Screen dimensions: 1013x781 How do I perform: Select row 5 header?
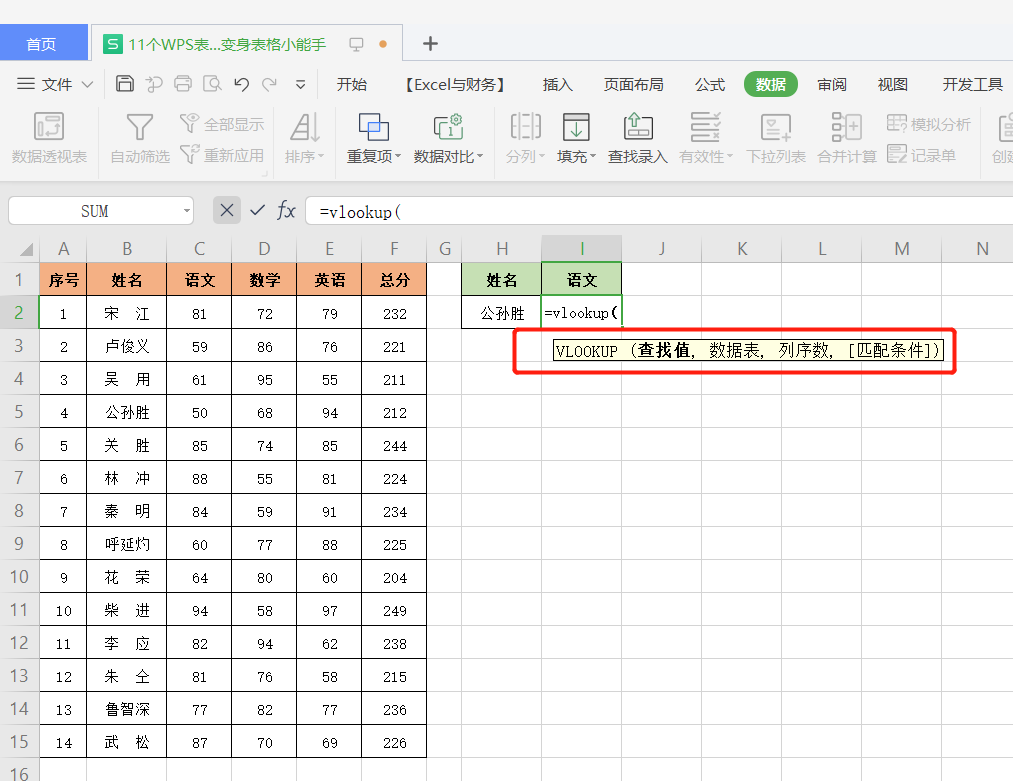[19, 411]
